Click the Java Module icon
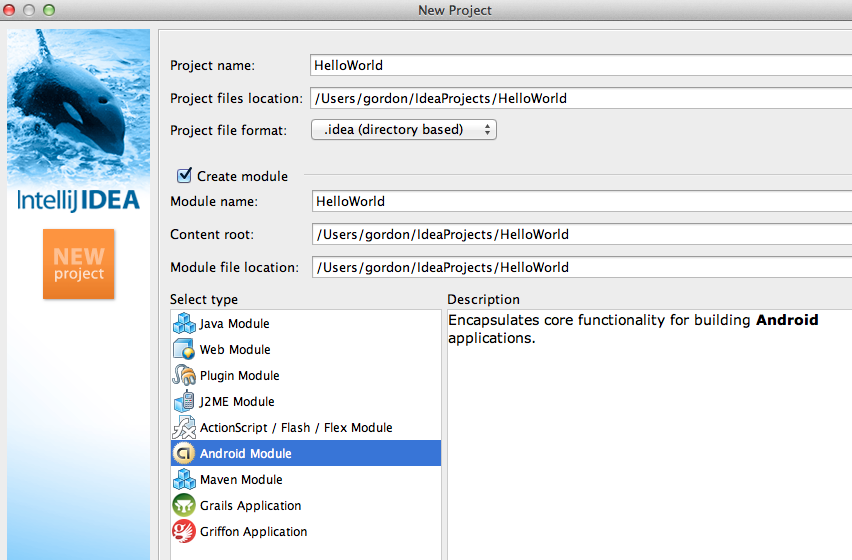This screenshot has width=852, height=560. pyautogui.click(x=184, y=324)
